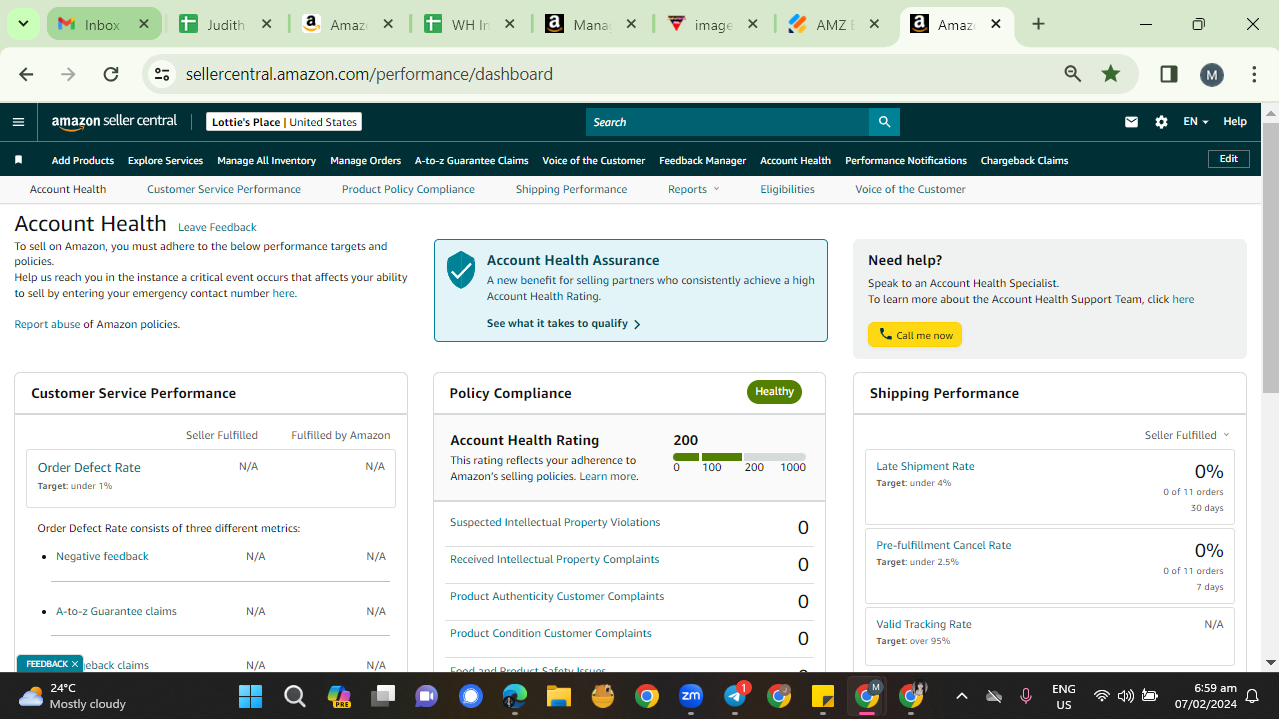Click Report abuse link
1279x719 pixels.
coord(47,324)
